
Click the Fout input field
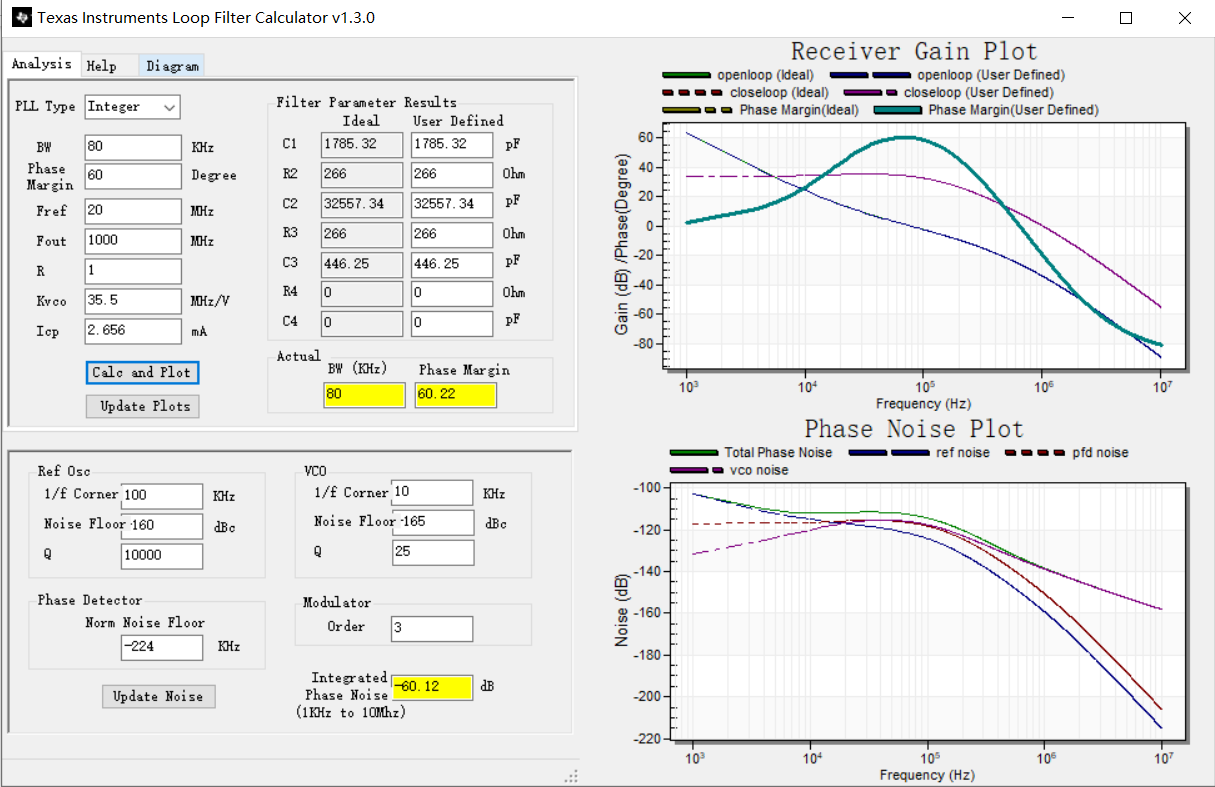click(x=133, y=241)
